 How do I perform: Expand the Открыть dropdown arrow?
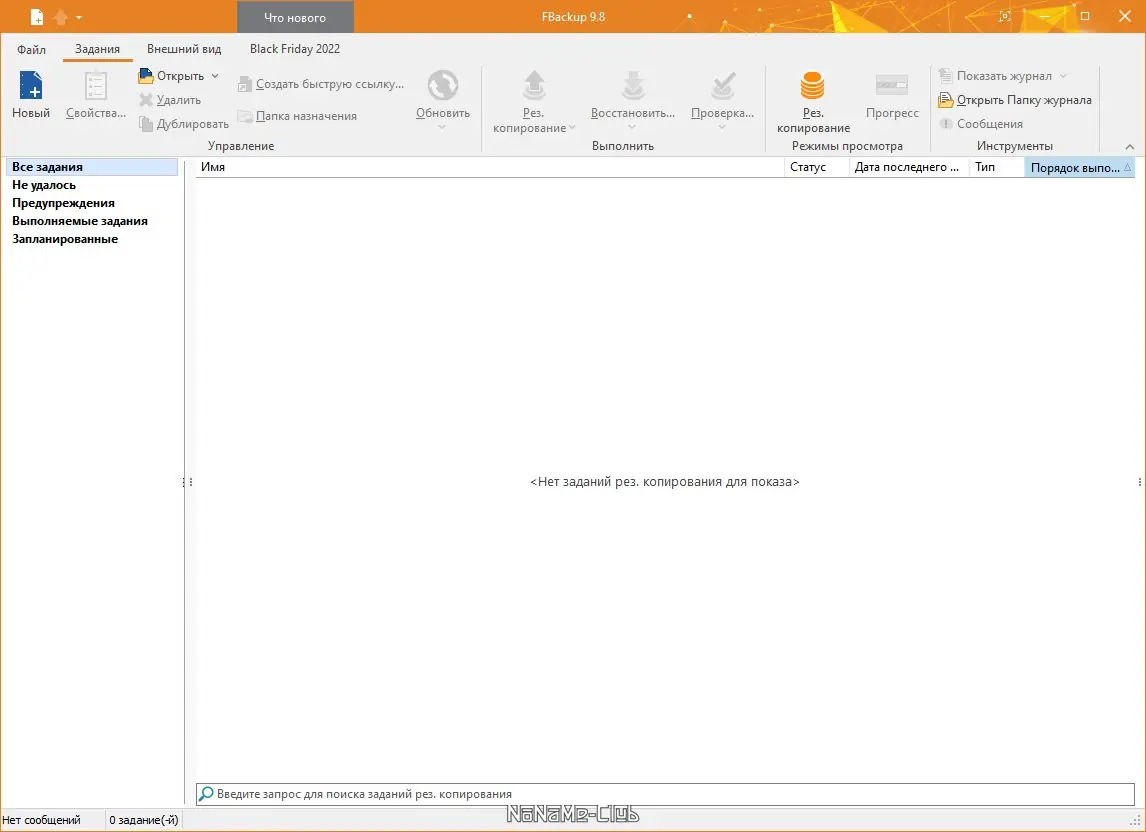coord(215,75)
